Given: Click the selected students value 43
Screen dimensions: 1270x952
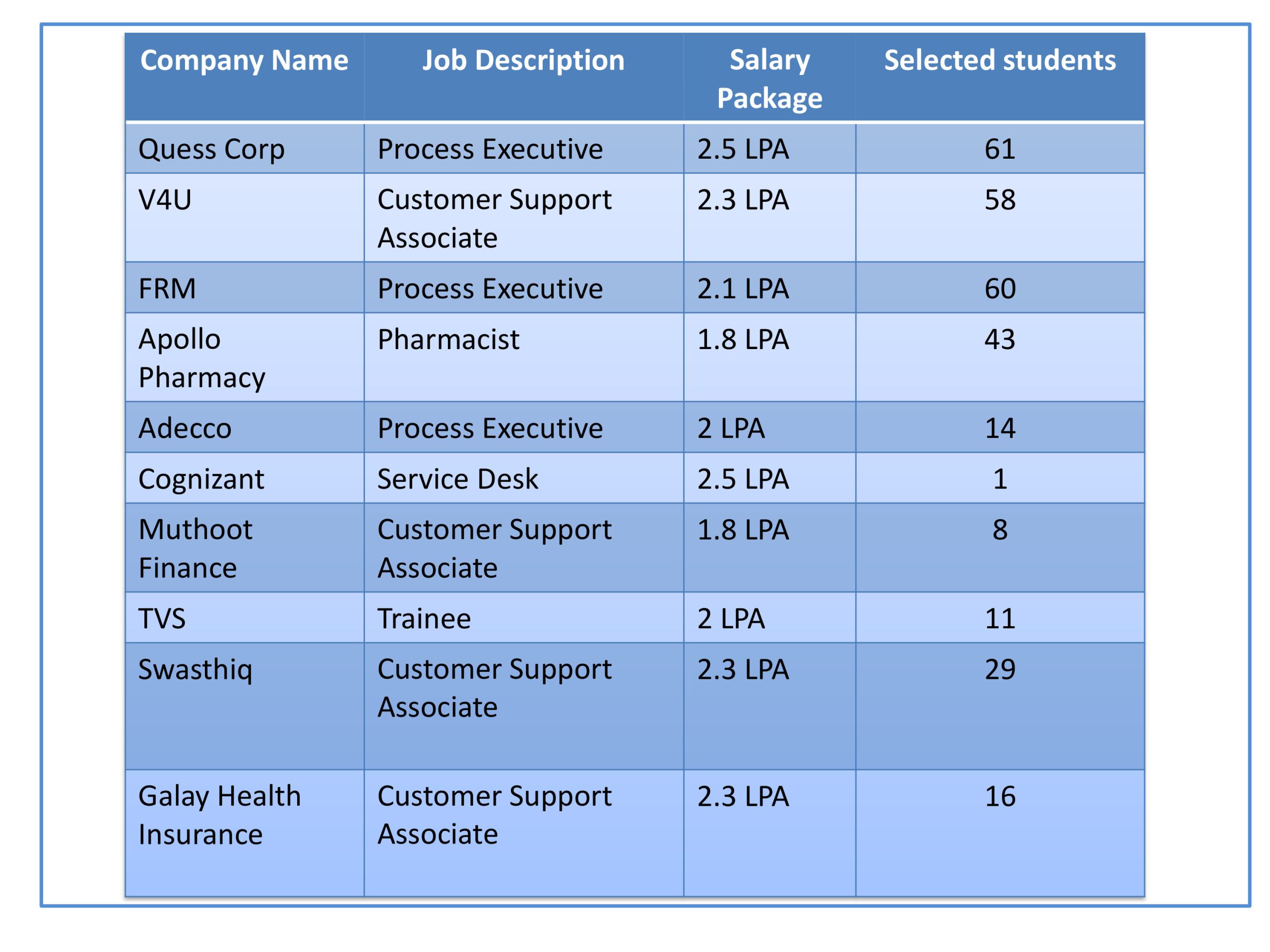Looking at the screenshot, I should [1000, 340].
